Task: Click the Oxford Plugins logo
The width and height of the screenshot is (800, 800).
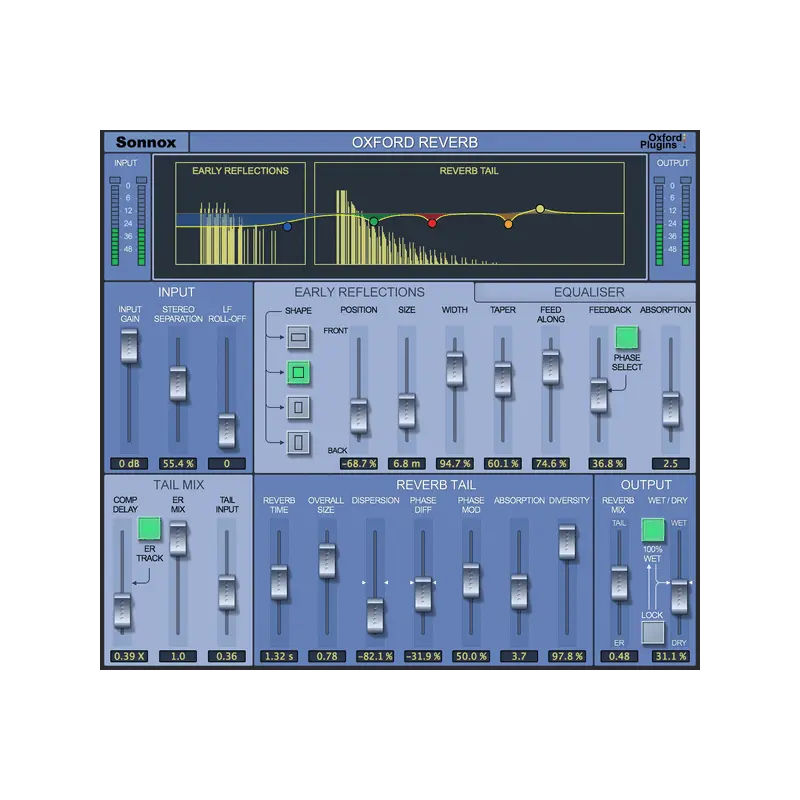Action: [663, 141]
